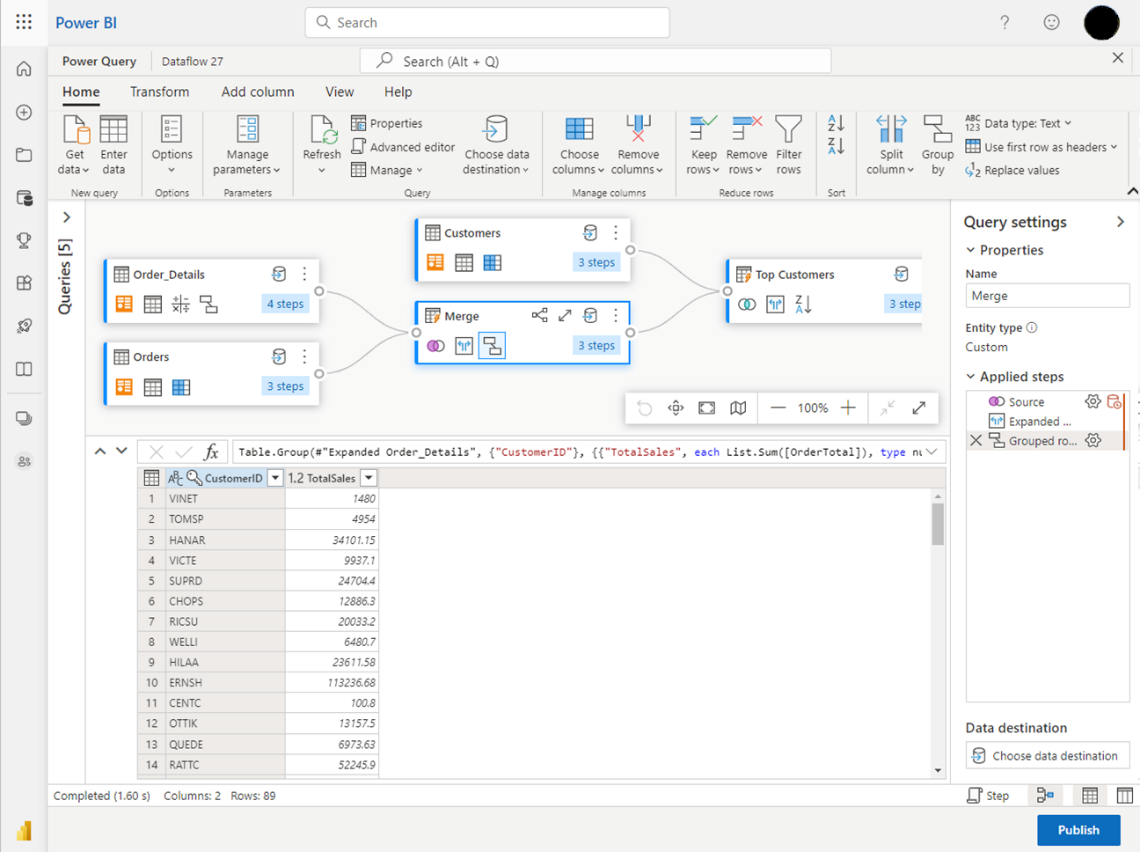Click the Power BI top Search box
Image resolution: width=1140 pixels, height=852 pixels.
(487, 23)
